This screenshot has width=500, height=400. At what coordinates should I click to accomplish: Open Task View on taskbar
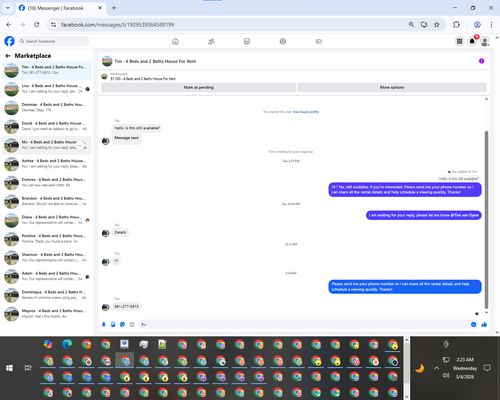pos(28,368)
